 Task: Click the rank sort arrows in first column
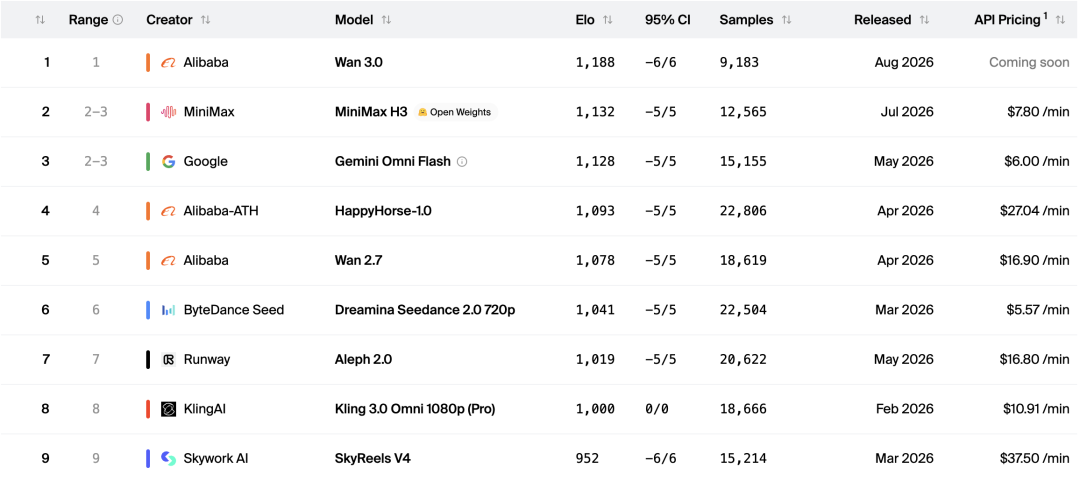(40, 20)
